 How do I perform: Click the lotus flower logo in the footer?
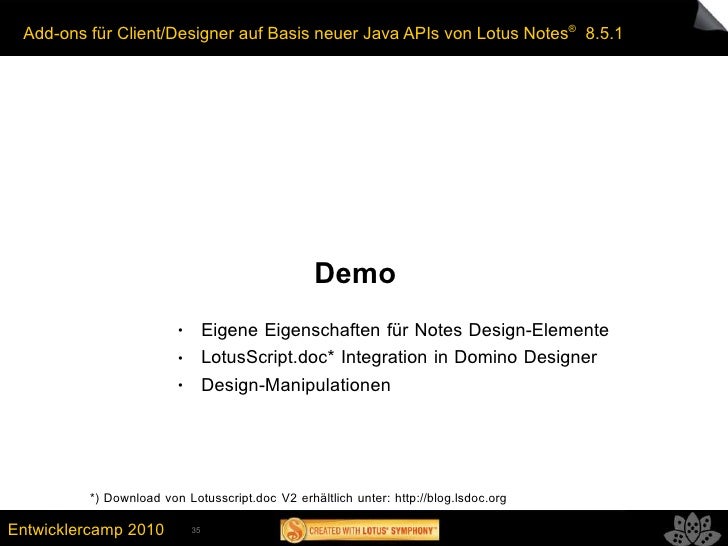pos(692,529)
